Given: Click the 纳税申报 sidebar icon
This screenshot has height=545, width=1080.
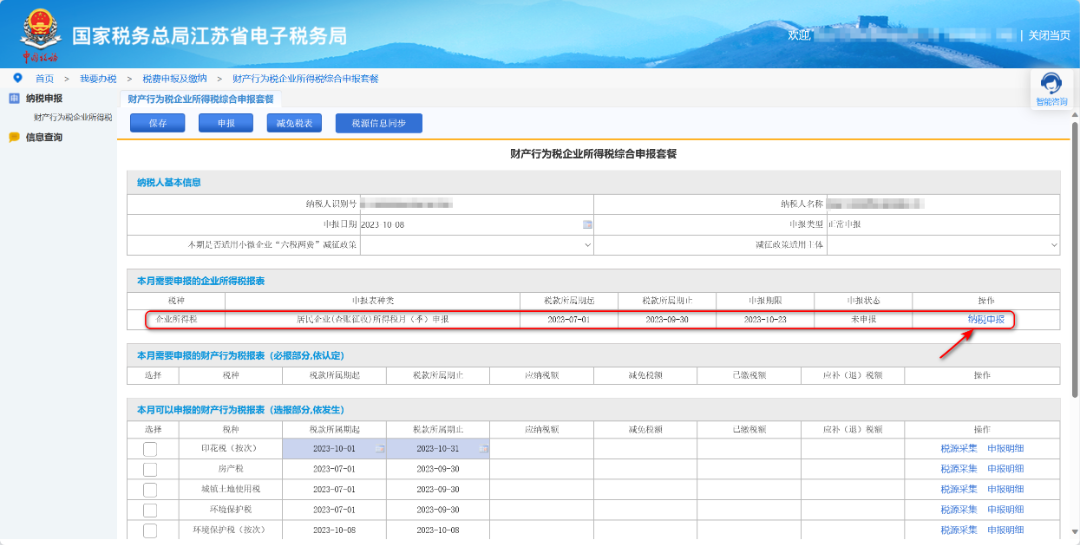Looking at the screenshot, I should [14, 99].
